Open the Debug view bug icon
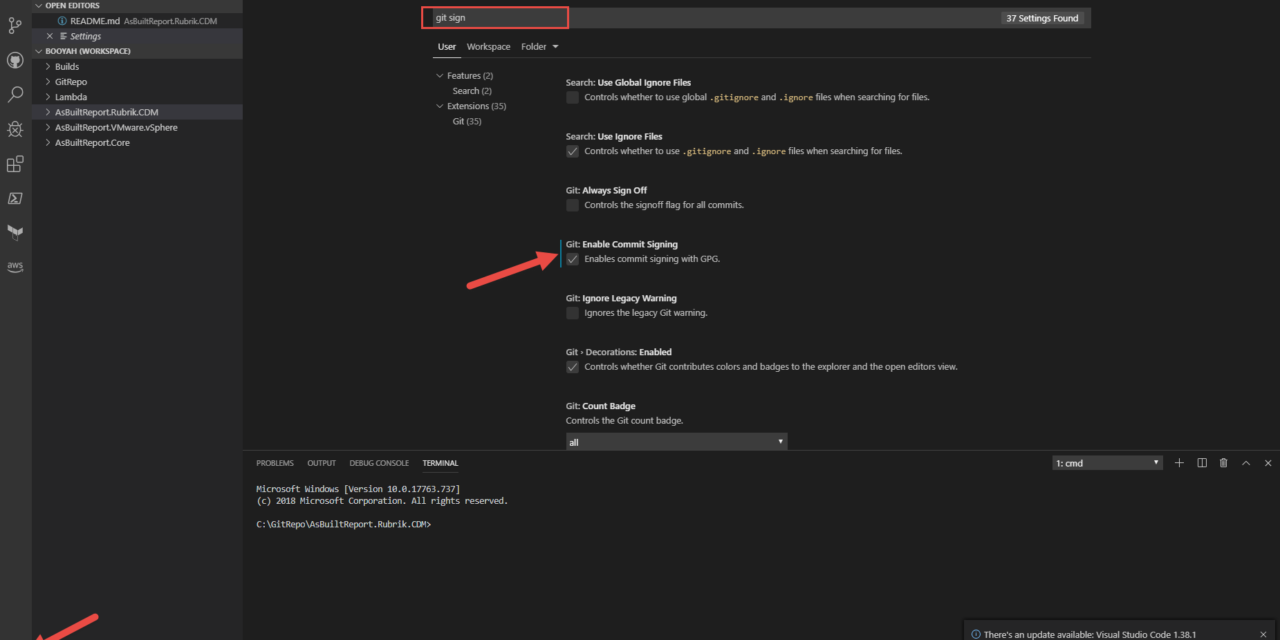 coord(15,129)
